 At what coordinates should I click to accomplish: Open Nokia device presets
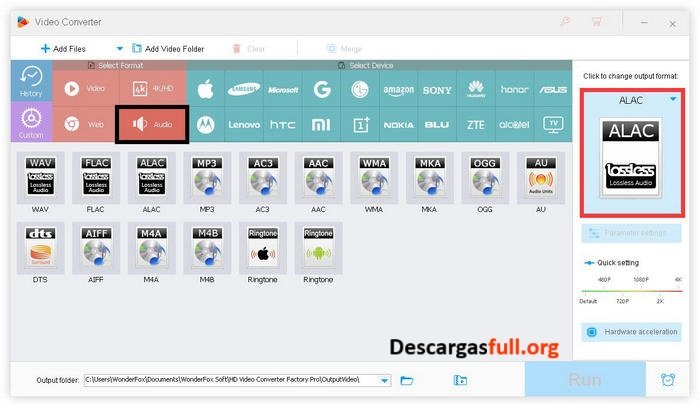click(x=398, y=125)
